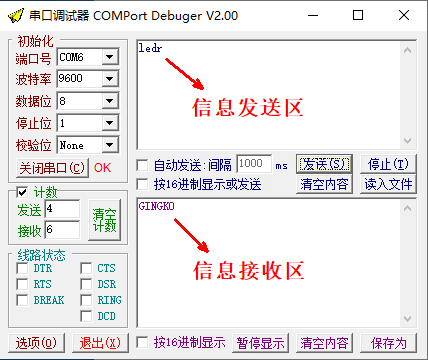
Task: Click the 停止(T) stop button
Action: (388, 164)
